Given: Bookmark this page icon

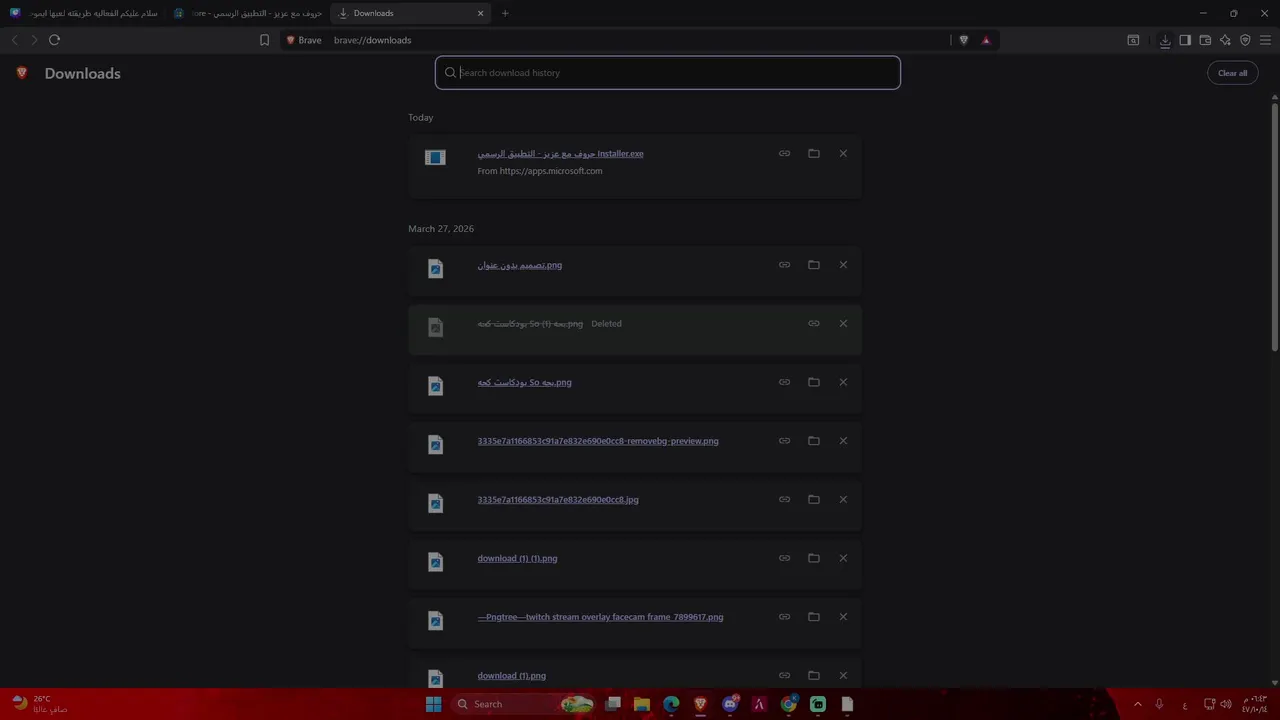Looking at the screenshot, I should click(264, 40).
